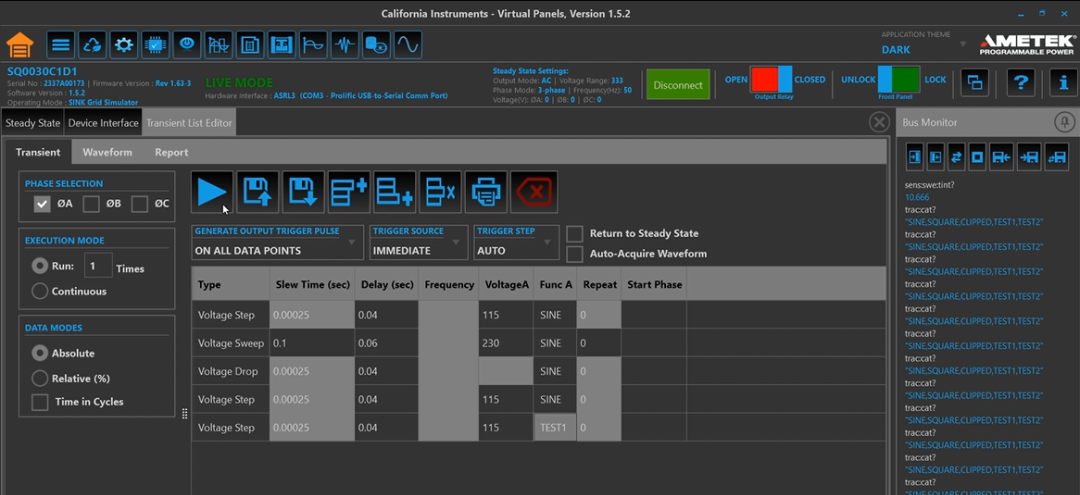Click the sine wave icon in the top toolbar

click(x=407, y=45)
